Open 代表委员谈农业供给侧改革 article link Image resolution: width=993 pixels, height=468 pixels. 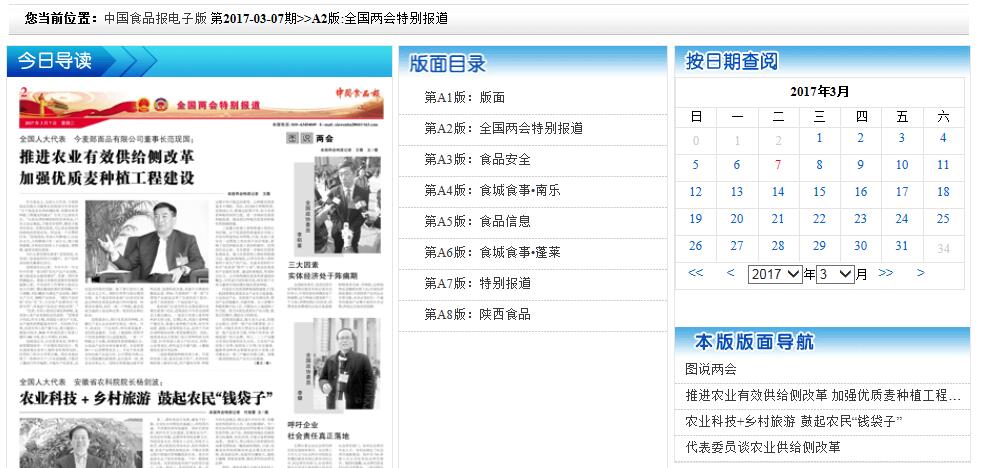(762, 447)
